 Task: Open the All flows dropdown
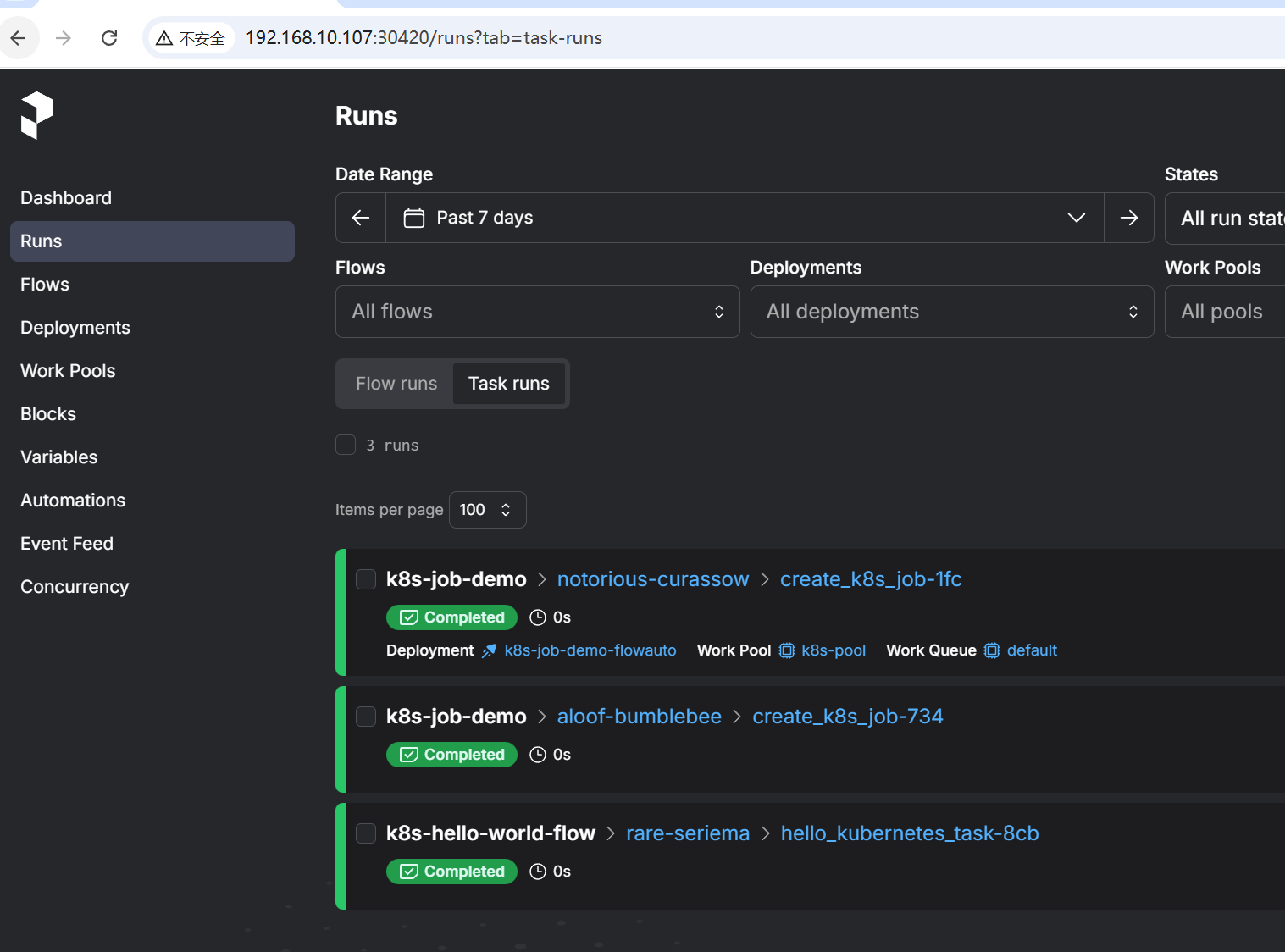pyautogui.click(x=537, y=312)
